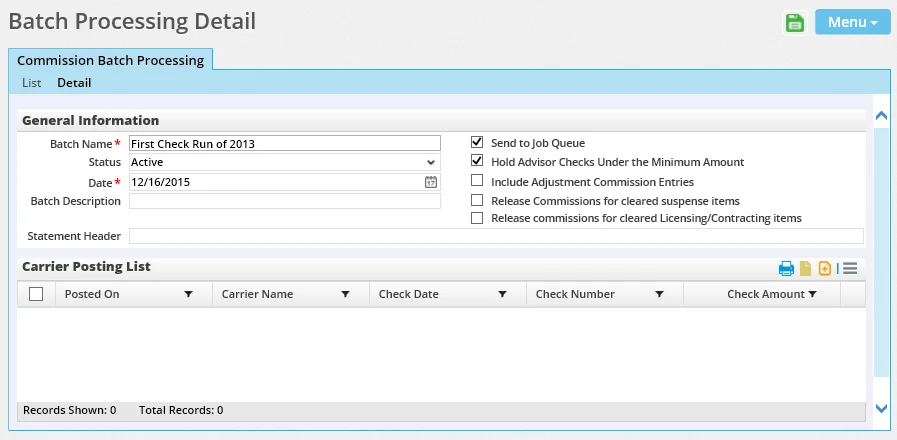Sort by the Carrier Name column header
Screen dimensions: 897x440
click(258, 294)
